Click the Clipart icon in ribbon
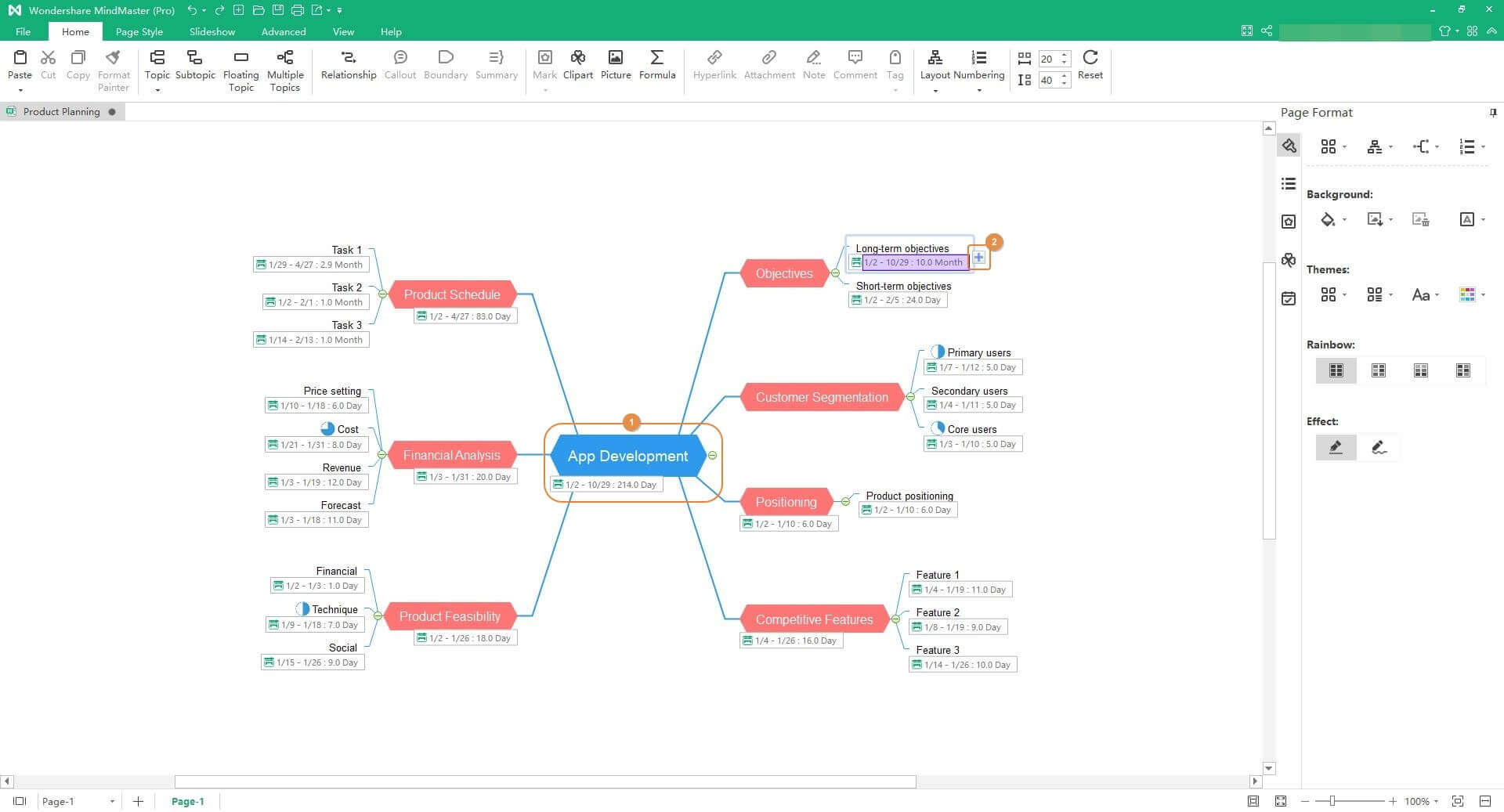The height and width of the screenshot is (812, 1504). coord(577,58)
